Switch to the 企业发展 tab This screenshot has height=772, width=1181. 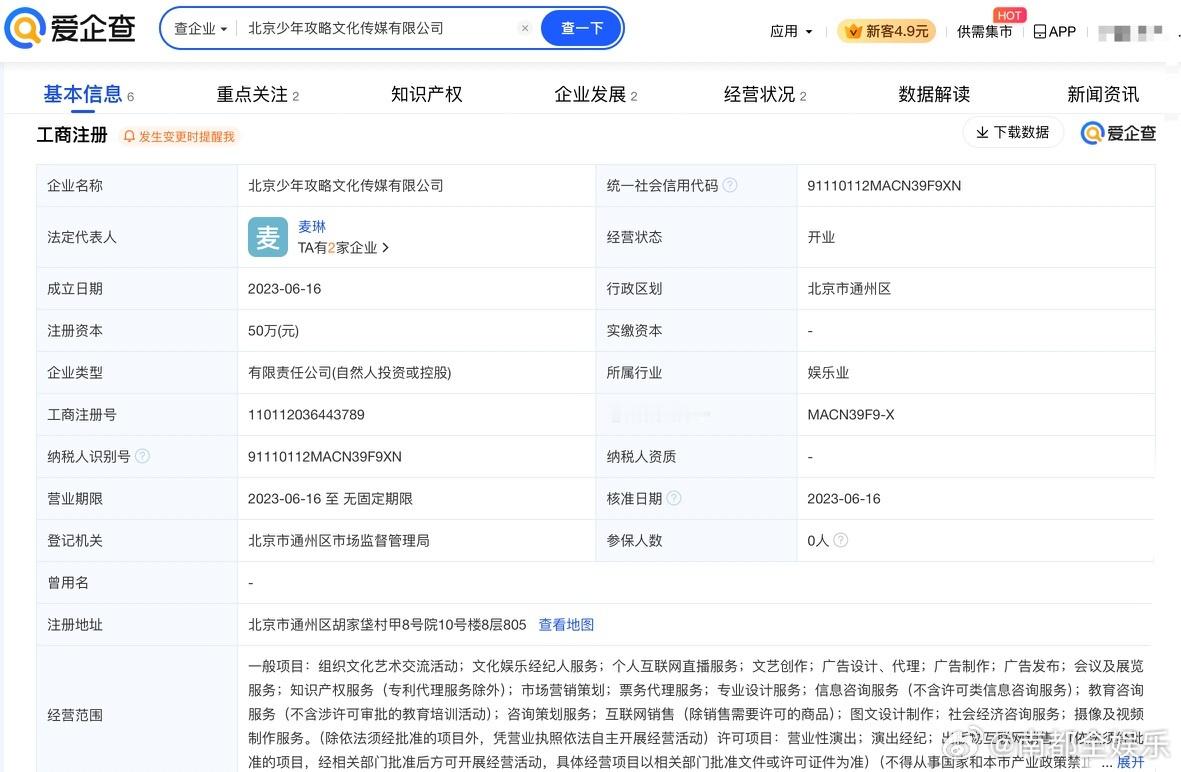point(596,94)
